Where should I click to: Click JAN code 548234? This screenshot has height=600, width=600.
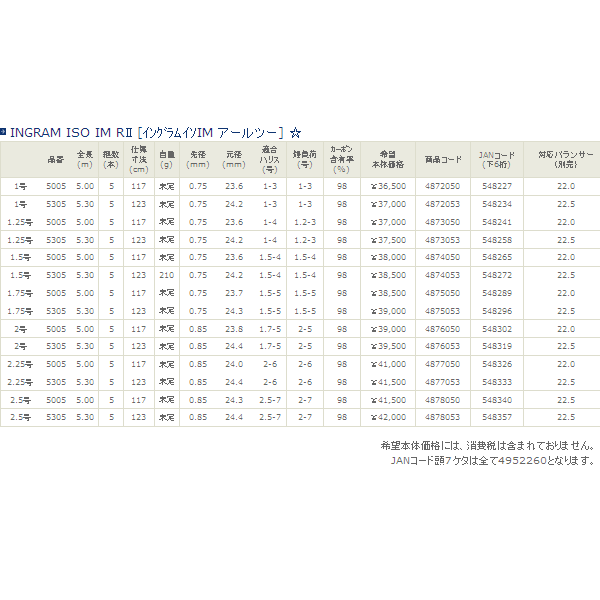tap(497, 204)
